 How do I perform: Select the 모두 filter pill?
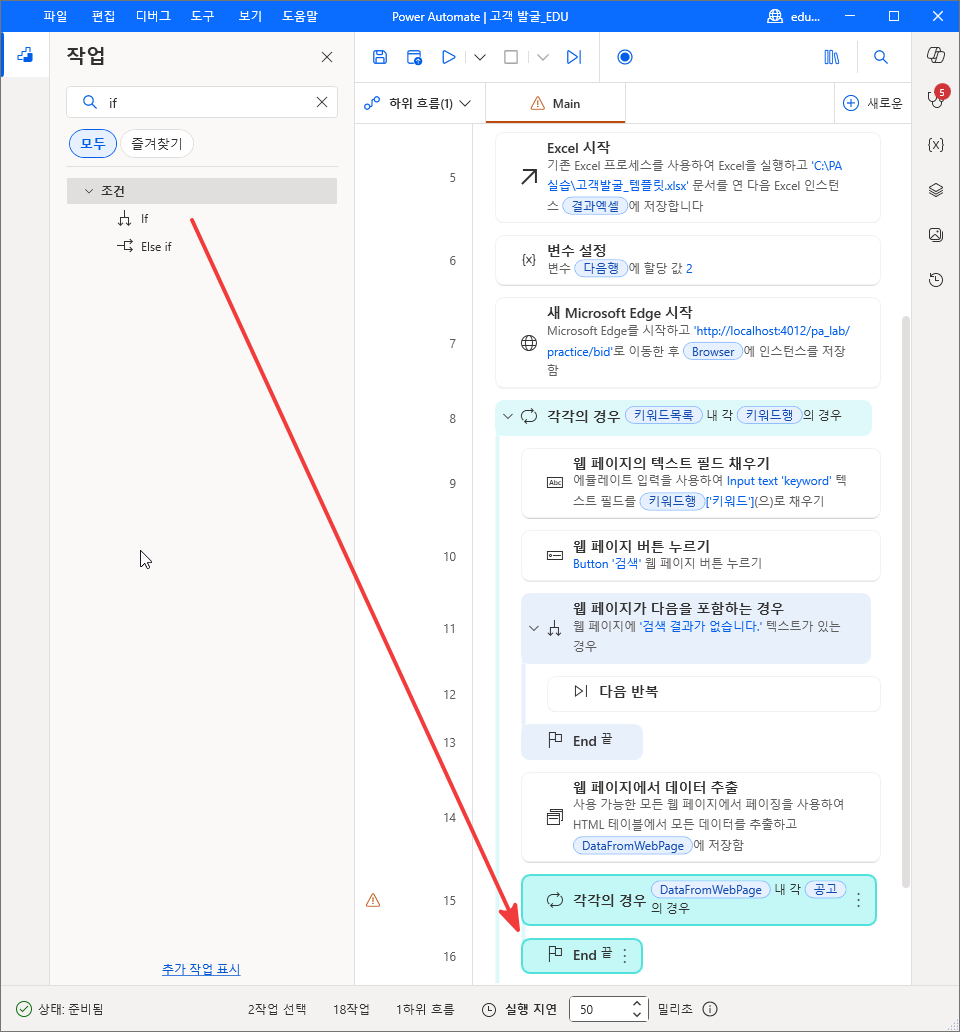93,143
